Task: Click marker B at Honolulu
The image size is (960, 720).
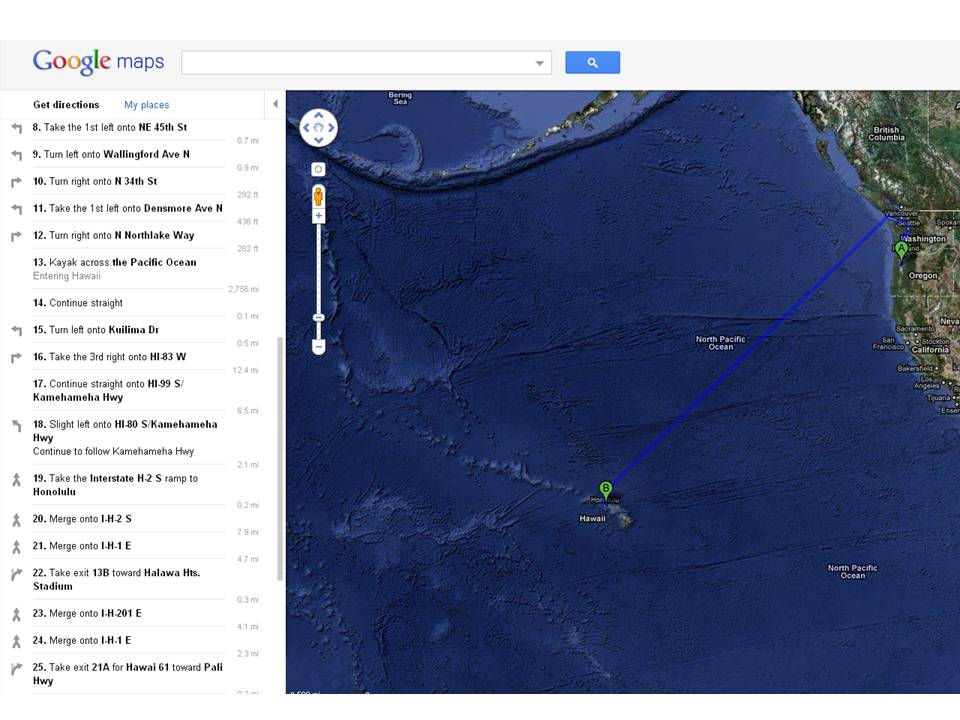Action: (x=606, y=490)
